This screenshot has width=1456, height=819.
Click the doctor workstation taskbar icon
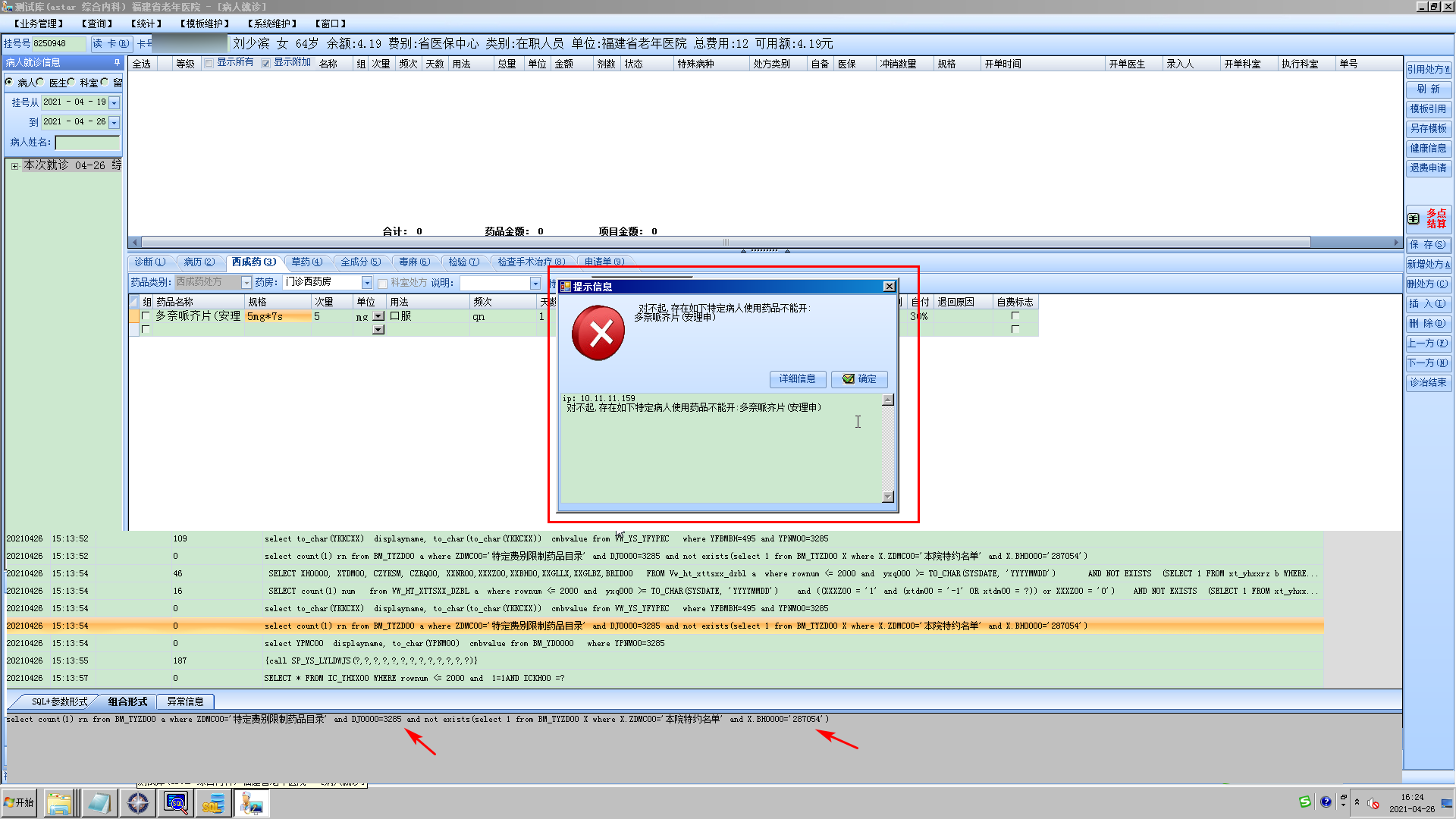pyautogui.click(x=251, y=803)
